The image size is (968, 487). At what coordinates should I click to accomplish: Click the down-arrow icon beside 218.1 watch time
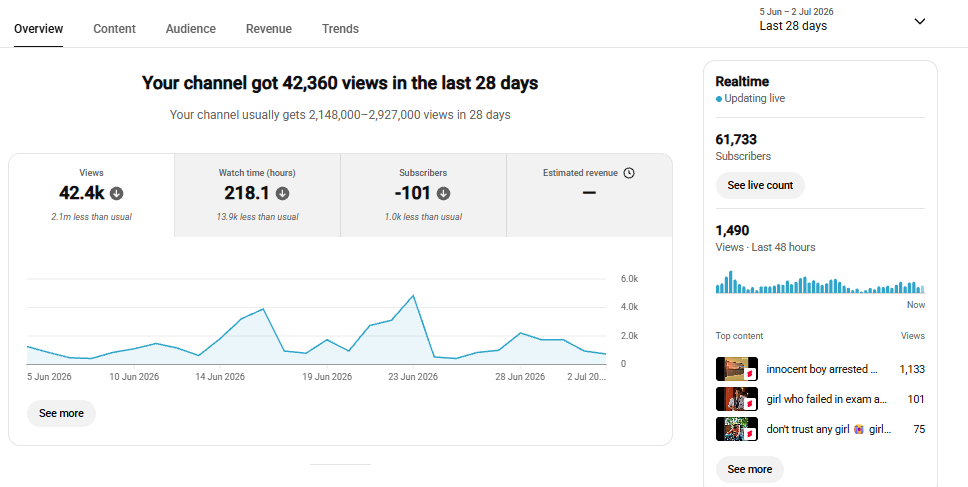tap(283, 194)
